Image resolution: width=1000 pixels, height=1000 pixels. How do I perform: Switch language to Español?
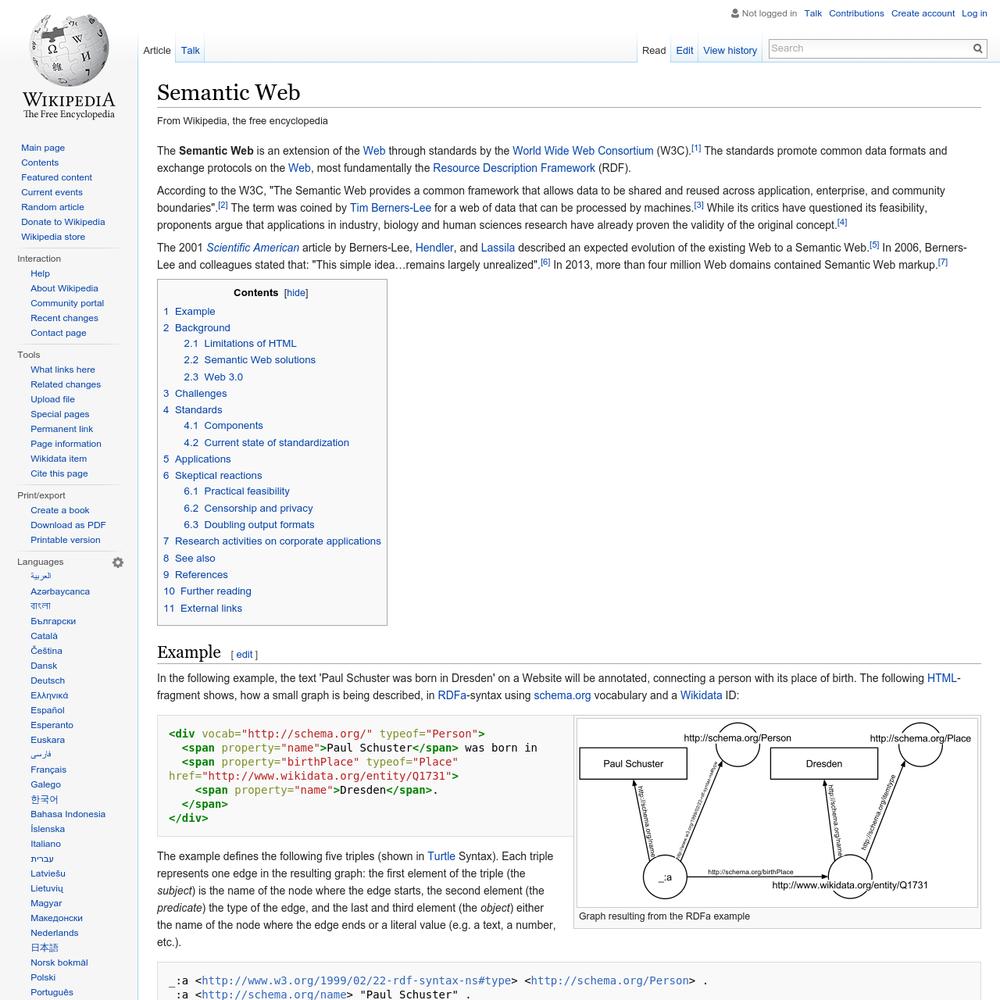(x=47, y=710)
